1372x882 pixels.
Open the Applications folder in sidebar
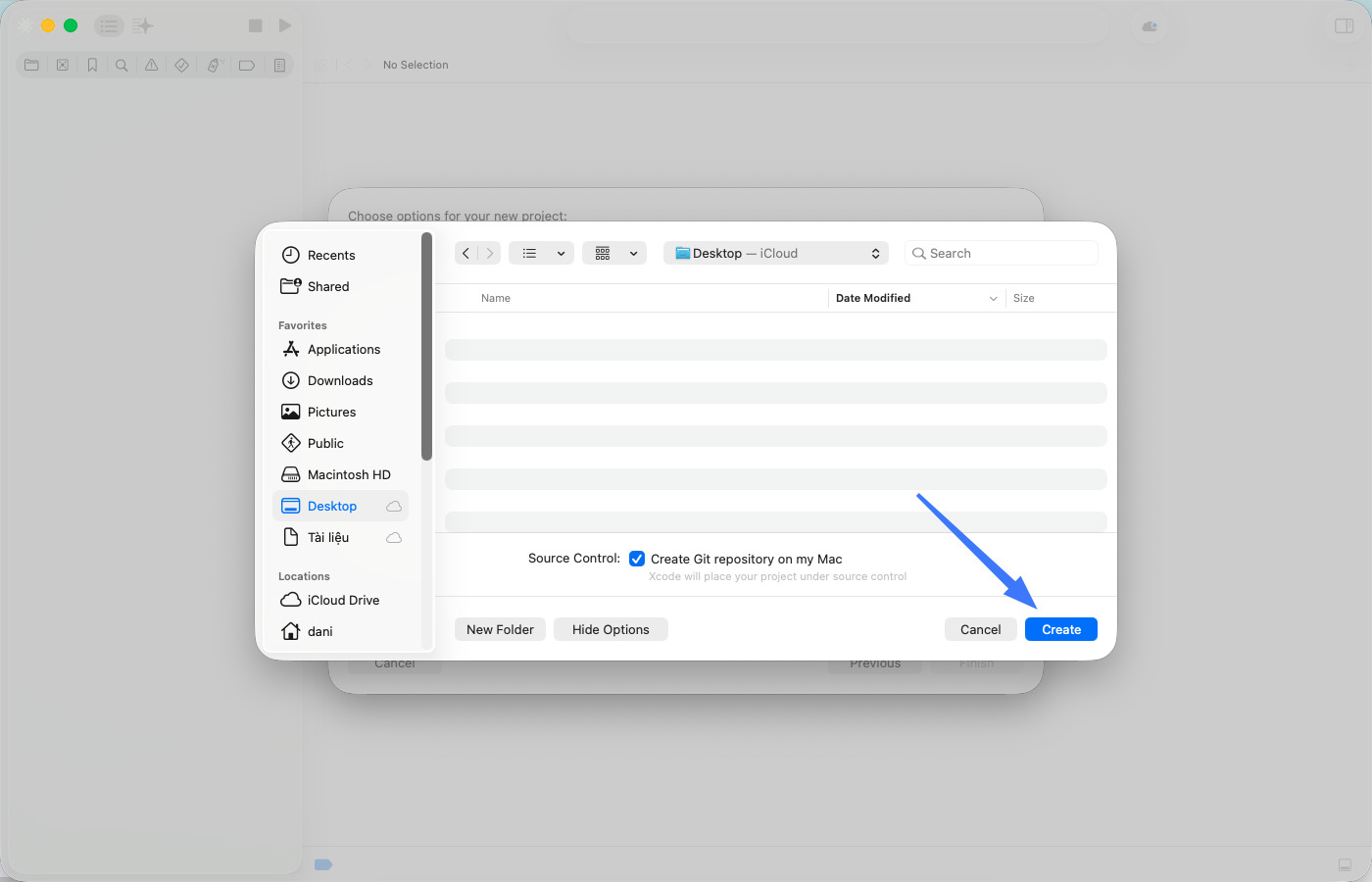343,349
